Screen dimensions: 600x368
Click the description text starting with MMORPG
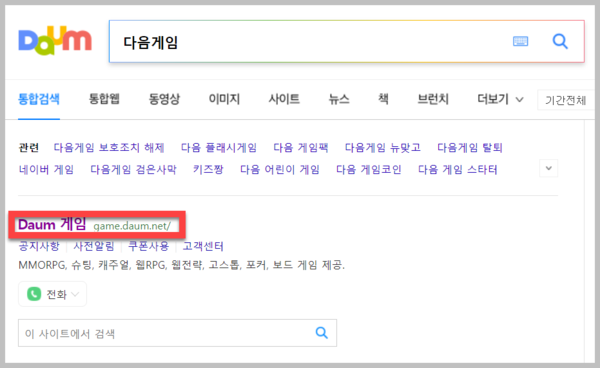[x=181, y=265]
